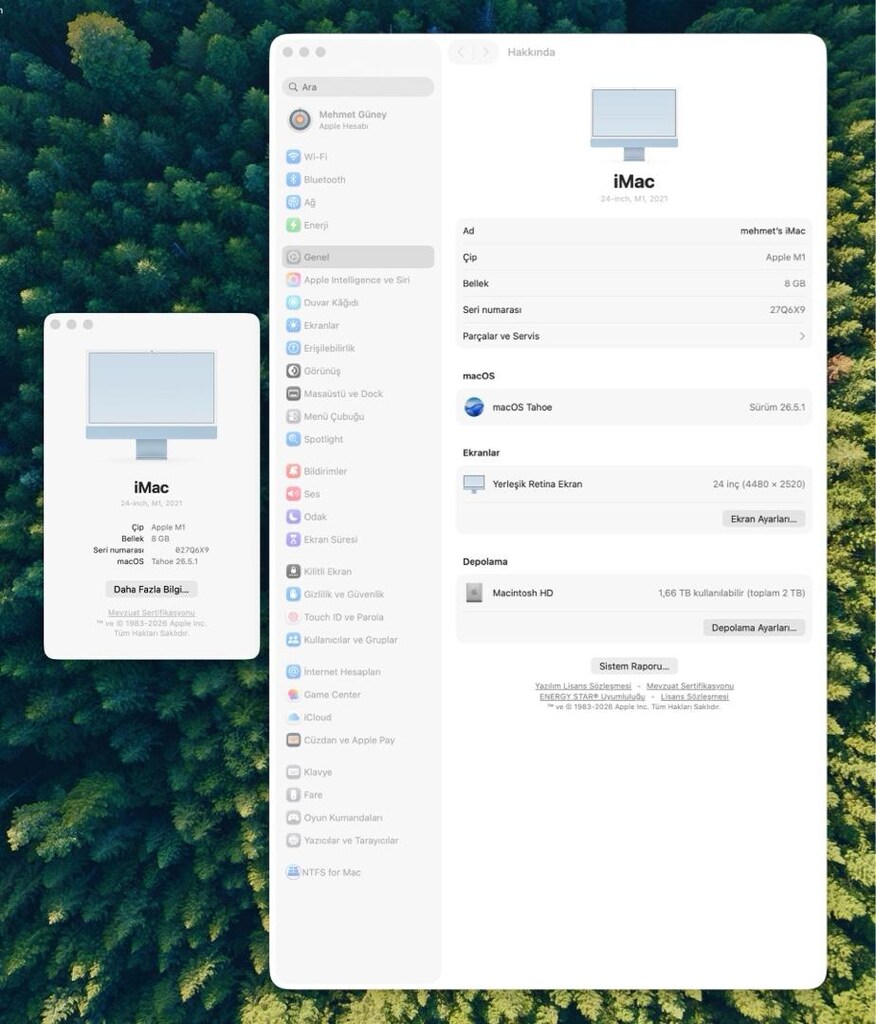Select Yazıcılar ve Tarayıcılar entry
876x1024 pixels.
click(358, 840)
